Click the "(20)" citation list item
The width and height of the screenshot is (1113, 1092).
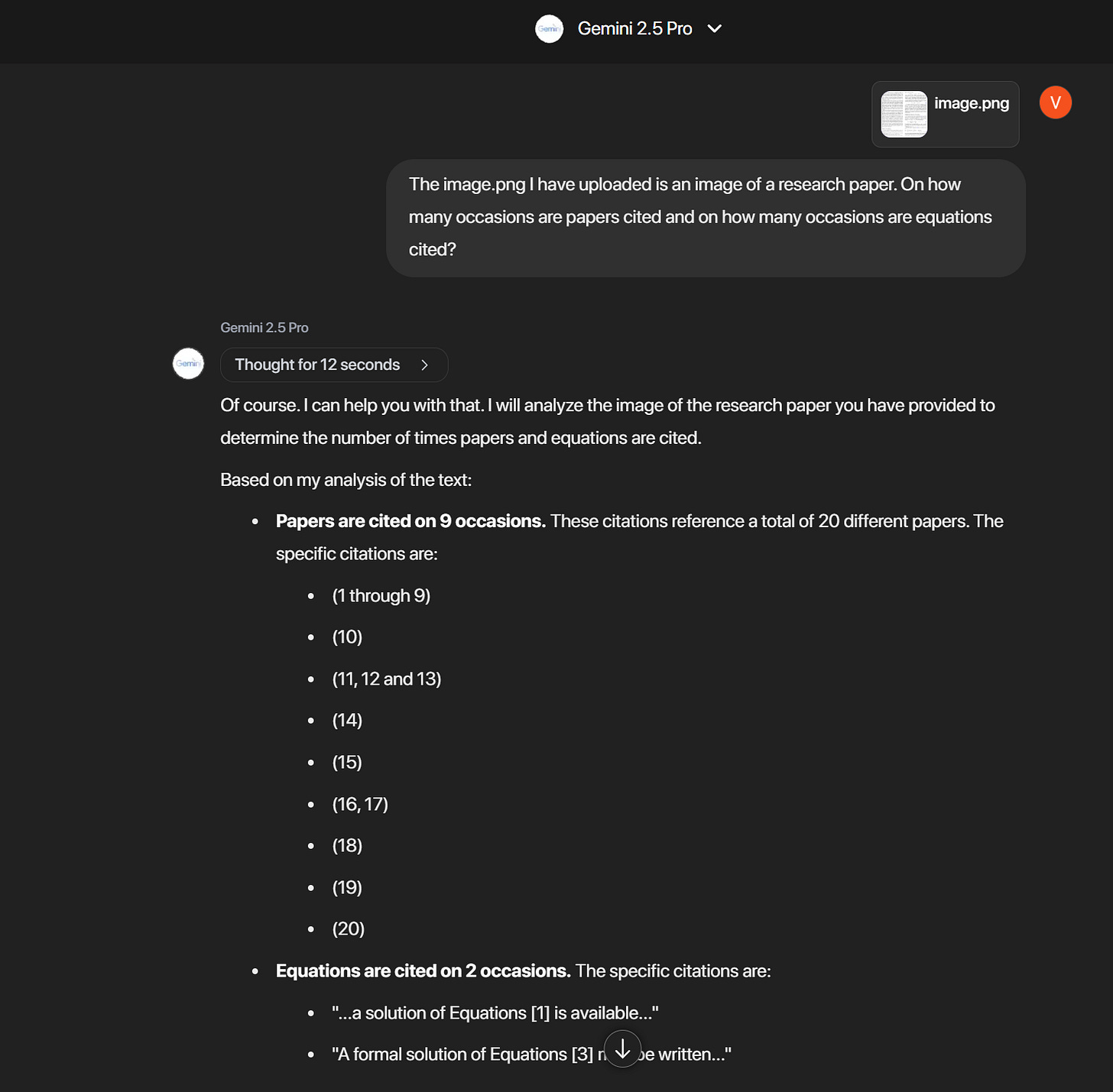(x=348, y=929)
